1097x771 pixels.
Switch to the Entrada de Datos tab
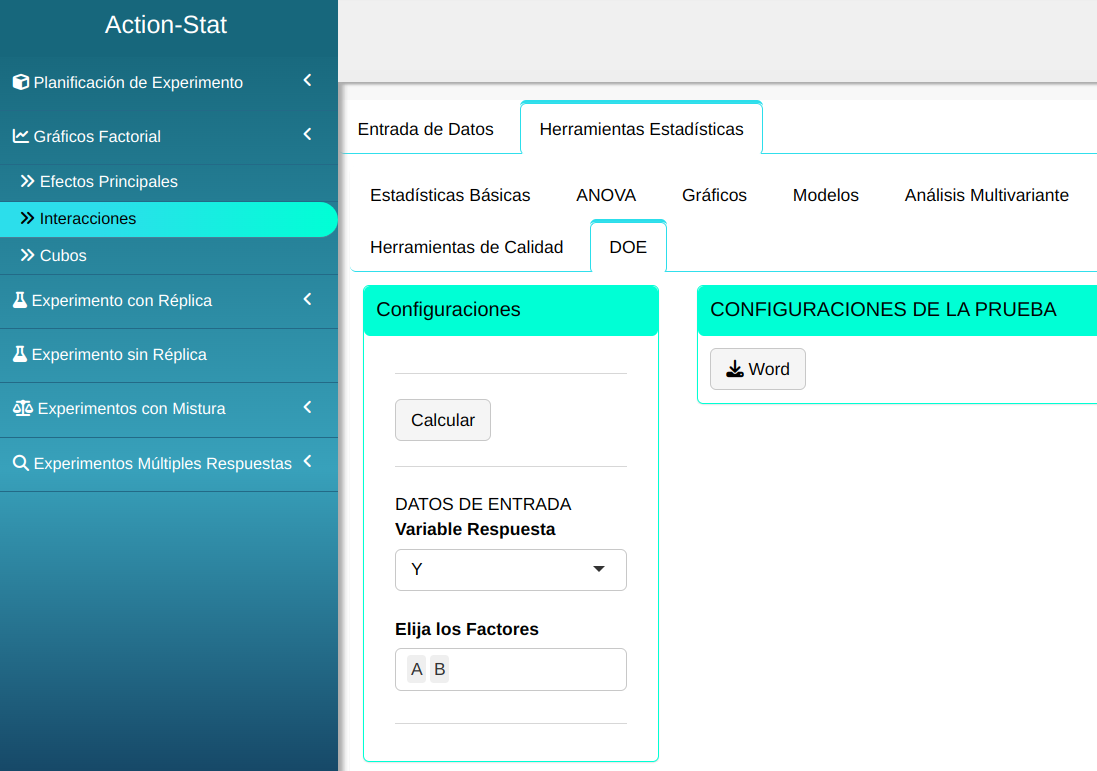coord(425,129)
